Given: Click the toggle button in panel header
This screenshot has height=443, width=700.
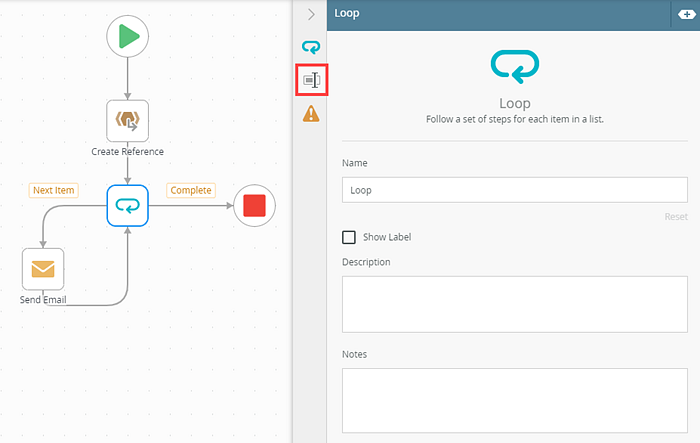Looking at the screenshot, I should point(683,14).
